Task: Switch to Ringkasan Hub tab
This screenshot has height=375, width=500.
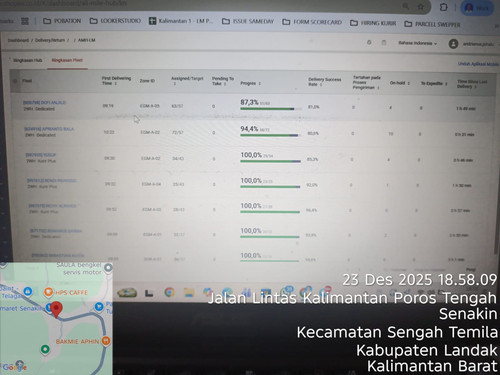Action: (x=28, y=60)
